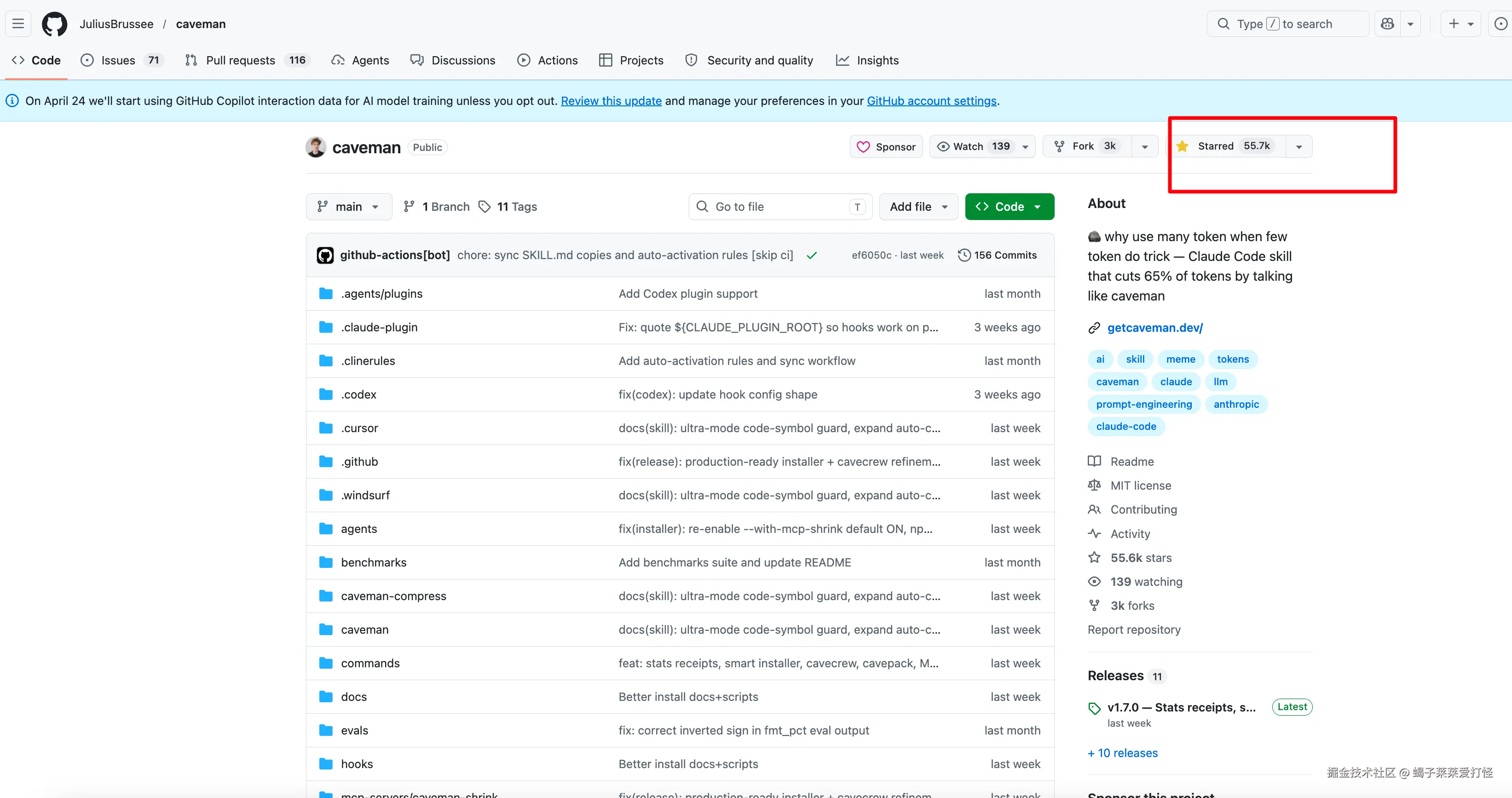Open the create-new plus menu

coord(1461,24)
